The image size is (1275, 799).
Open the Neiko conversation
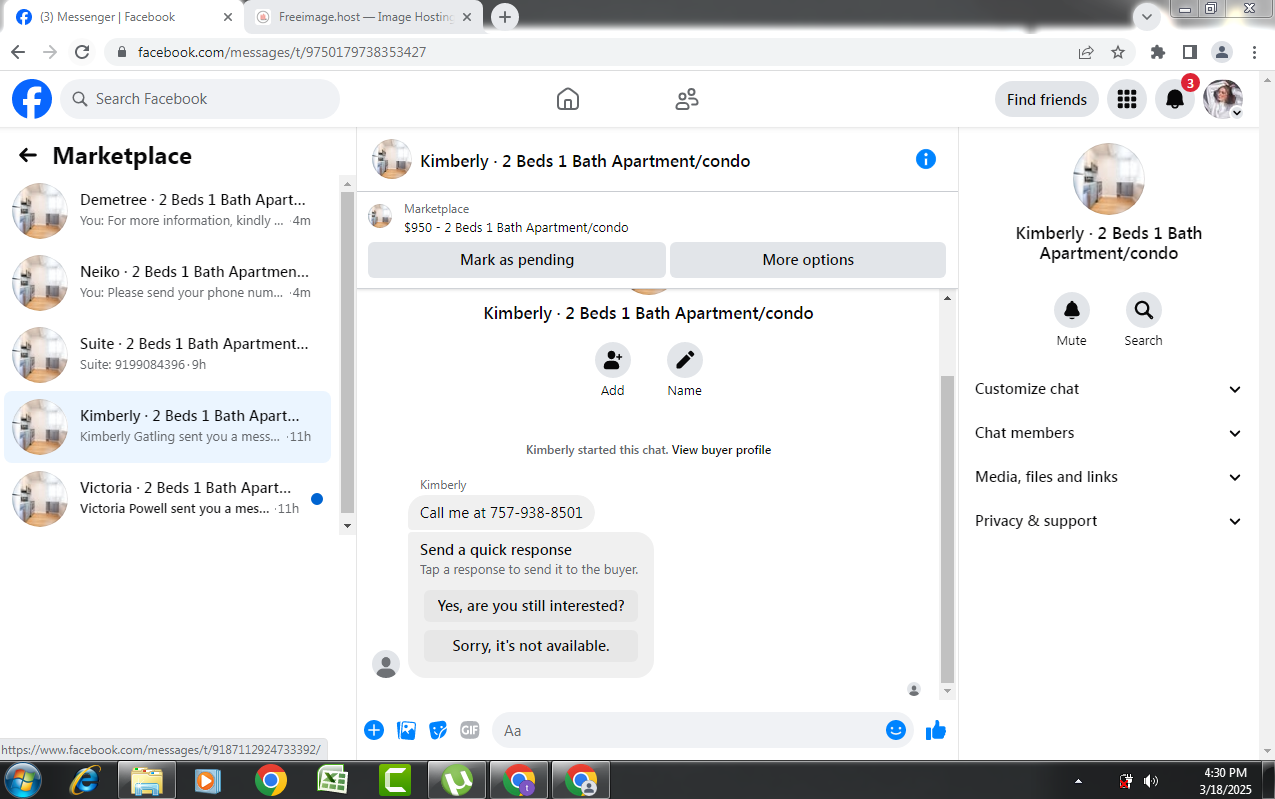(x=168, y=282)
